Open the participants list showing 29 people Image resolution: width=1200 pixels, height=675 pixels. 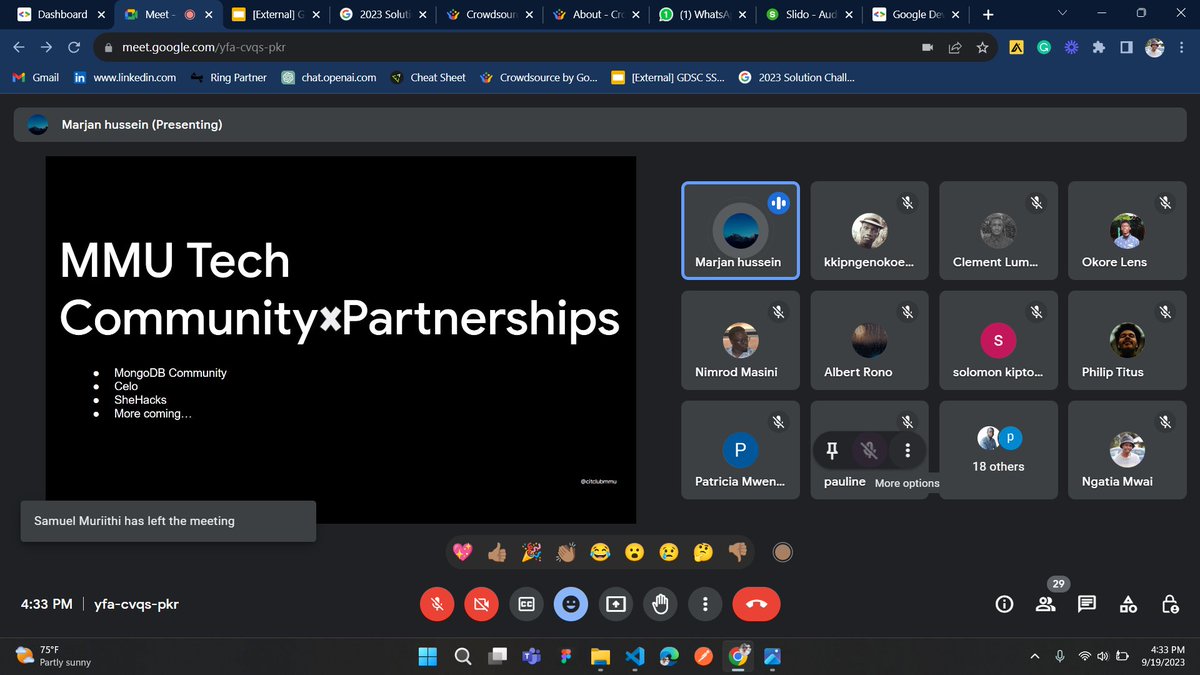tap(1046, 604)
